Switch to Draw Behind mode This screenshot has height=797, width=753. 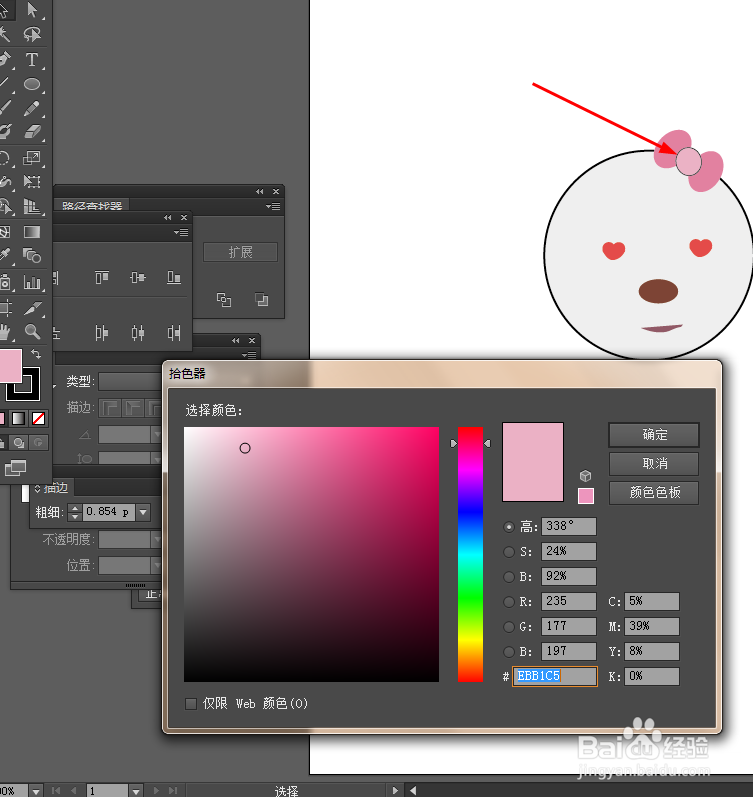pyautogui.click(x=19, y=443)
